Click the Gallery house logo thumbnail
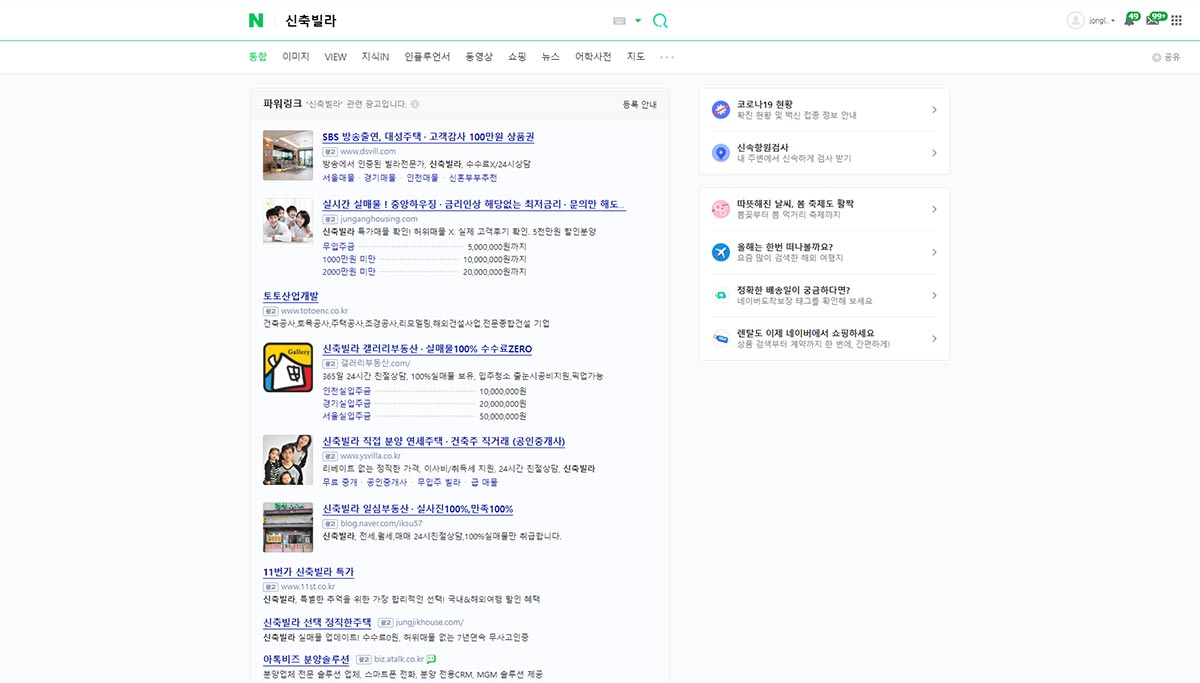The height and width of the screenshot is (683, 1200). click(288, 367)
